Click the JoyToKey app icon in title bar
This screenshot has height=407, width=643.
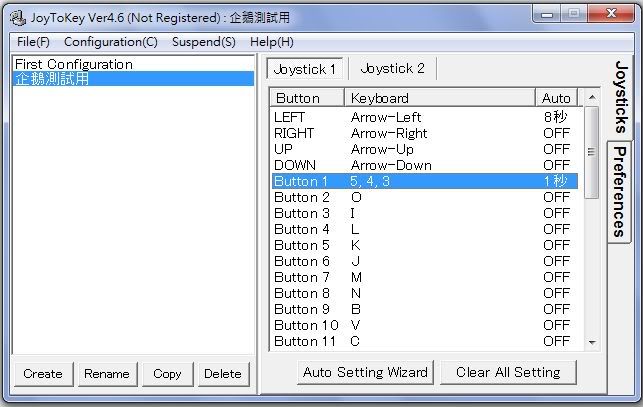[17, 18]
